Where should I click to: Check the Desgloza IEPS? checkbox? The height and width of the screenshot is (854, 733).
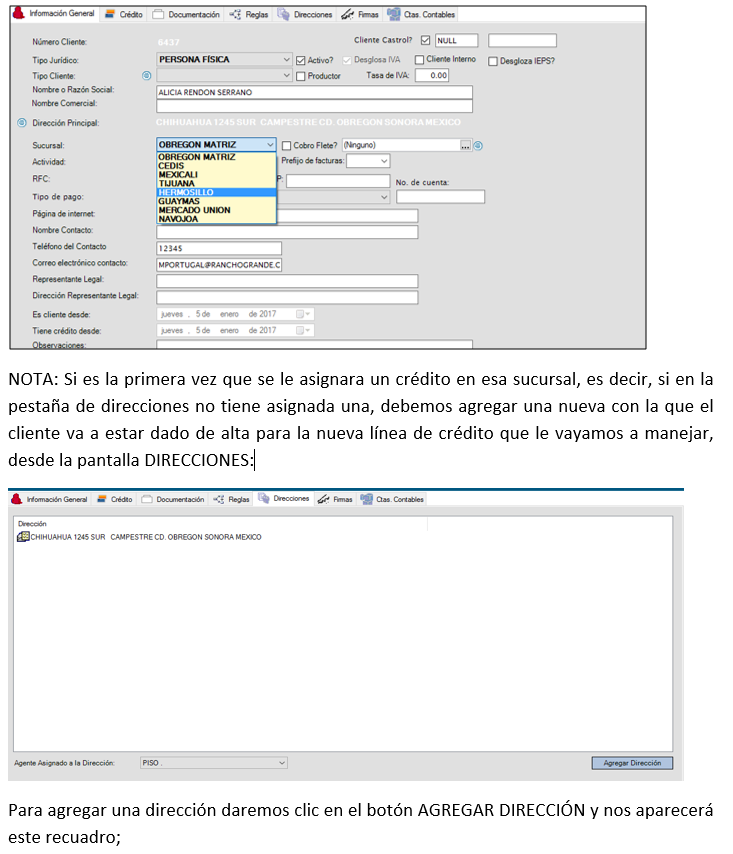tap(493, 61)
